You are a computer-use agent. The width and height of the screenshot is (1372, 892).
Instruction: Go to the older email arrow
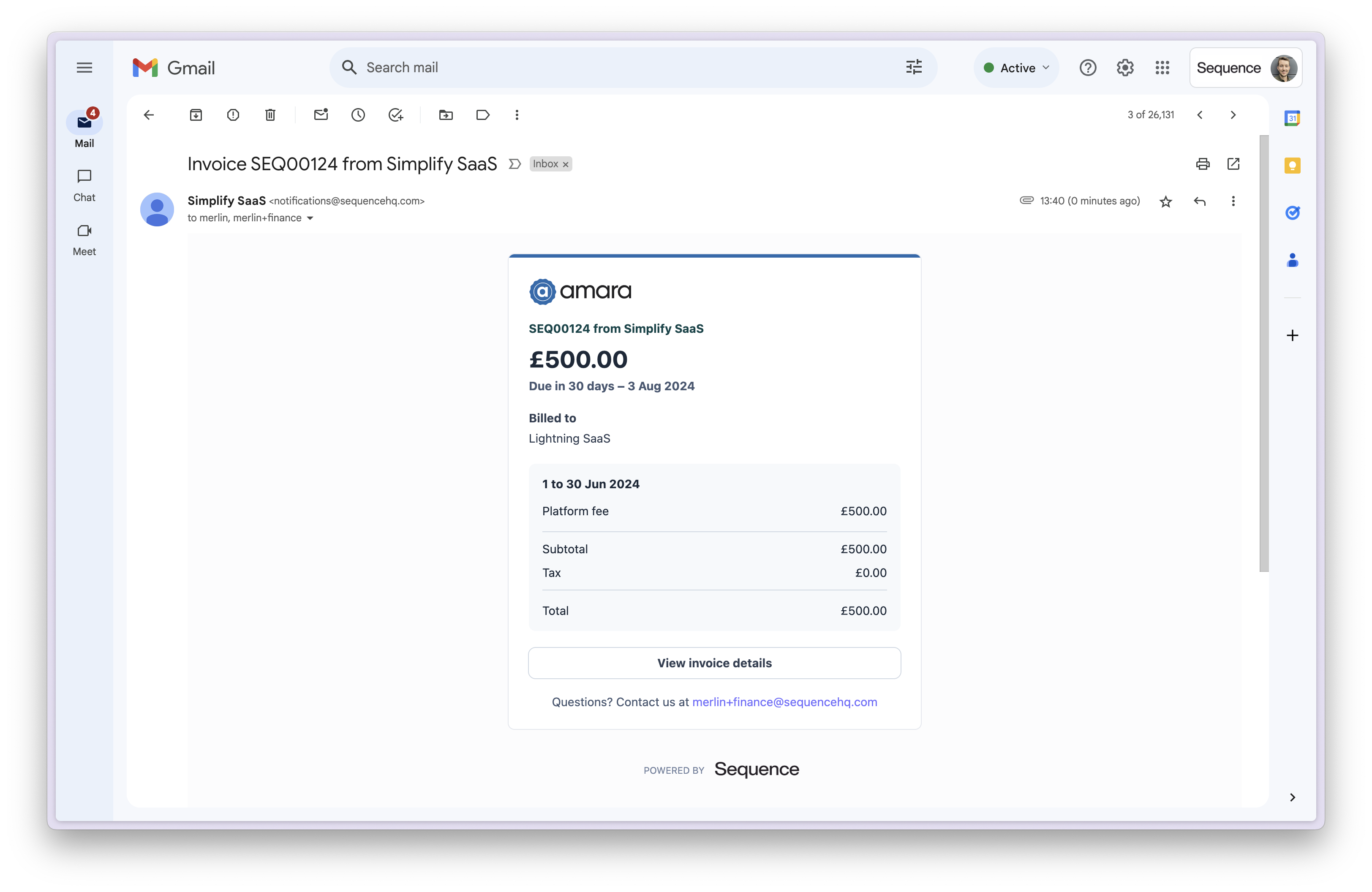1233,115
